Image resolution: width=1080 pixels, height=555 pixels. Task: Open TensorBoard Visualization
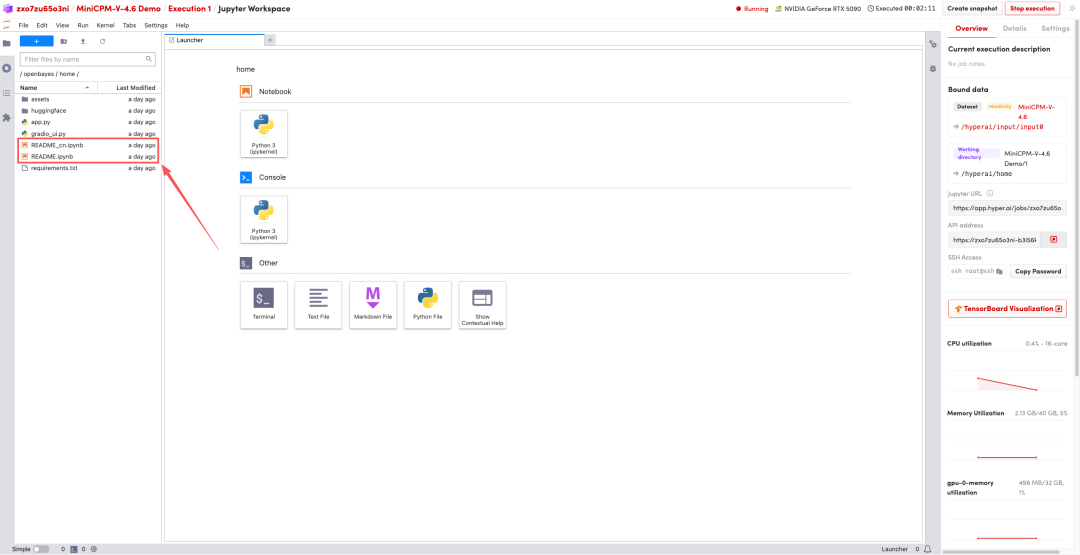coord(1007,308)
